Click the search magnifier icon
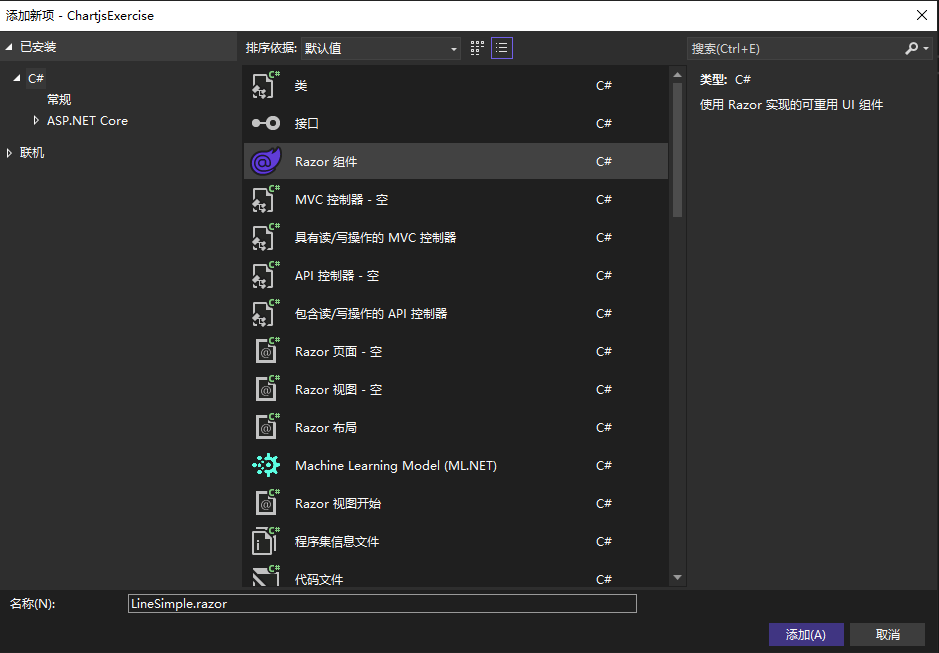This screenshot has height=653, width=939. [911, 49]
